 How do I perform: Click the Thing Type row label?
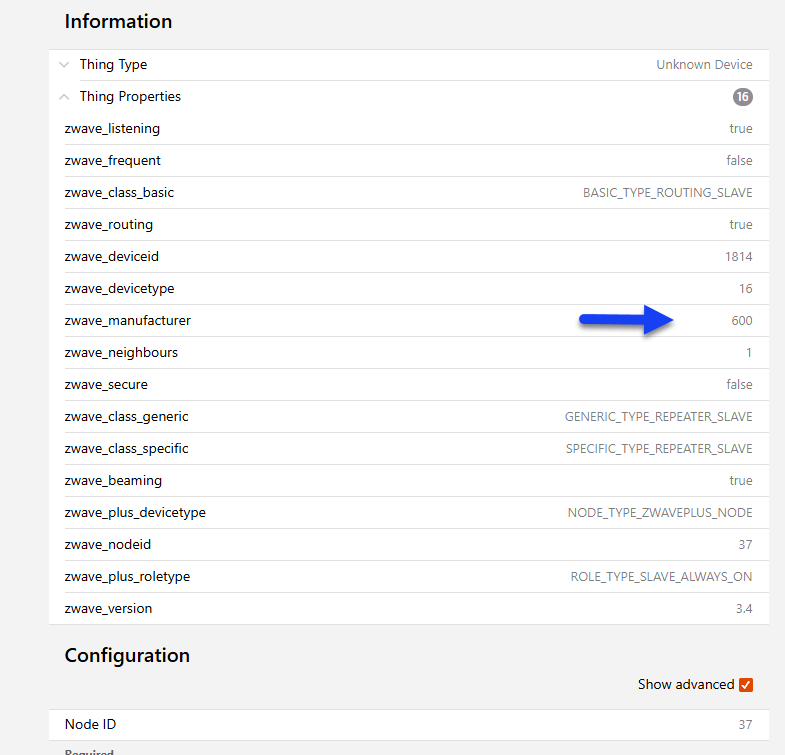tap(113, 65)
